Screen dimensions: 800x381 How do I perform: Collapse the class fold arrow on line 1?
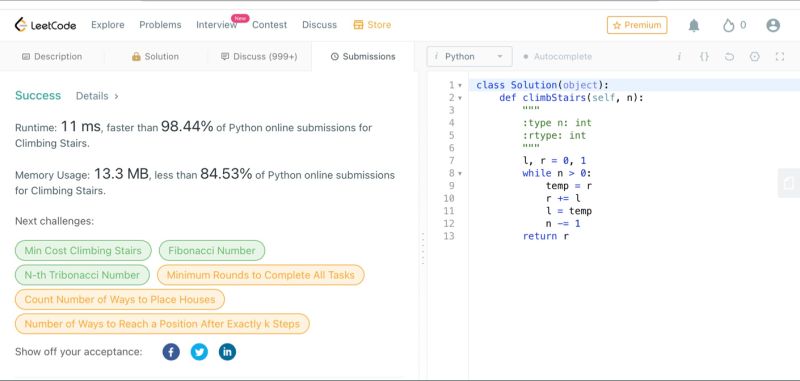460,85
